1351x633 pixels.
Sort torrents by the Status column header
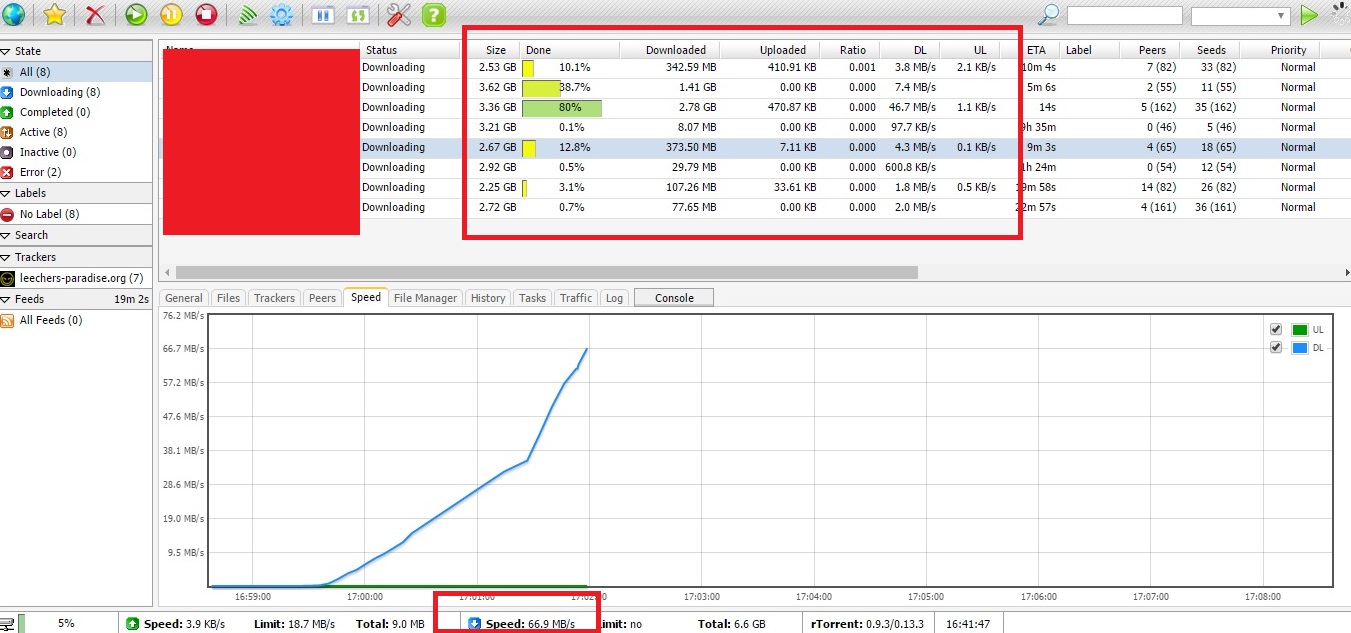411,50
